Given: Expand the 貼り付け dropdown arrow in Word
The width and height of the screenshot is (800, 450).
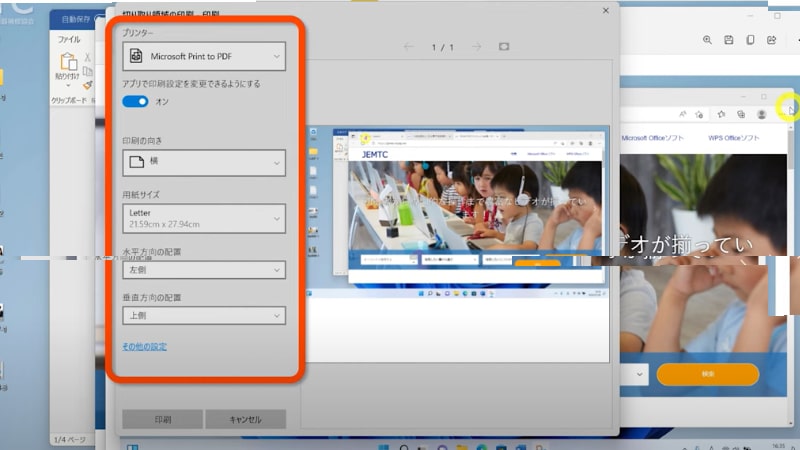Looking at the screenshot, I should (x=68, y=85).
